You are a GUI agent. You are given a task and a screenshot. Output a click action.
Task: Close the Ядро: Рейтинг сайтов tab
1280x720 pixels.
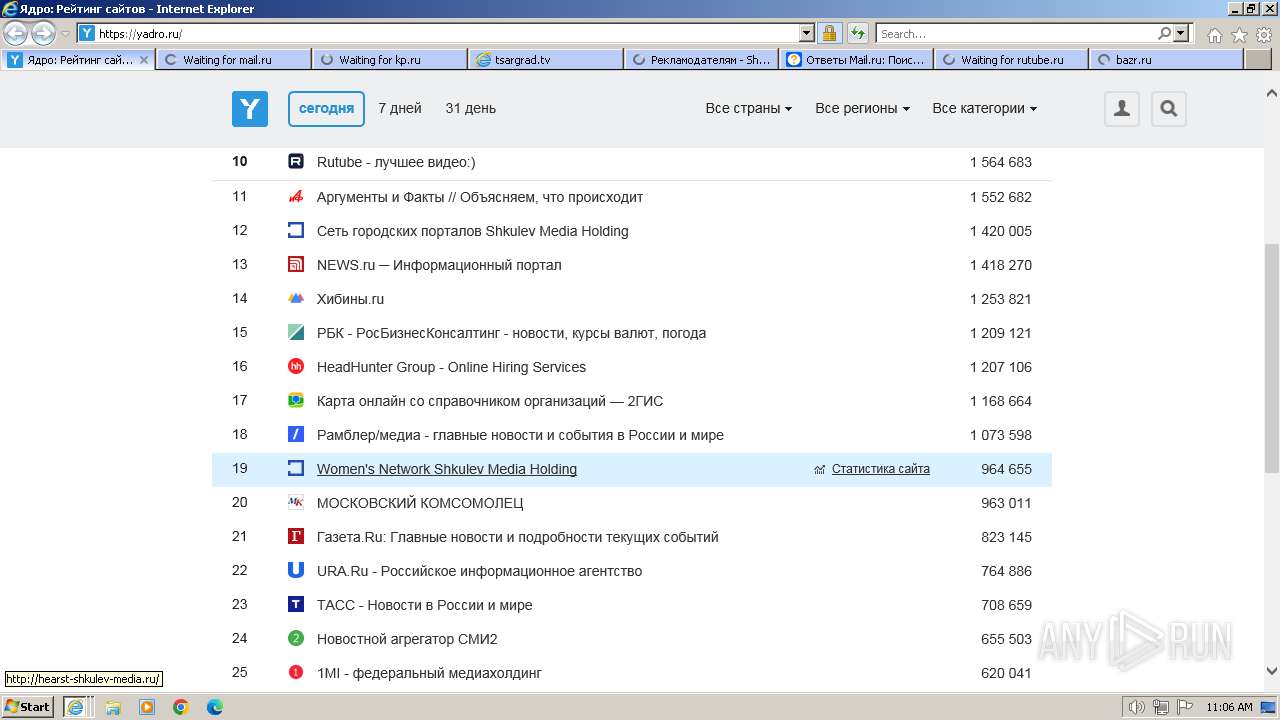pos(144,60)
